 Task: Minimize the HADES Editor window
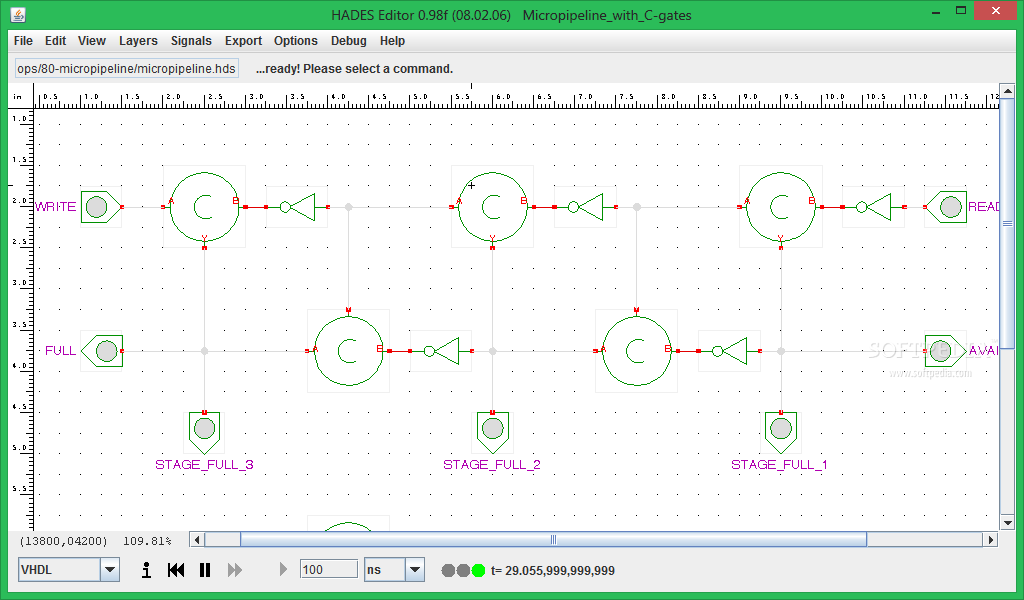point(936,11)
